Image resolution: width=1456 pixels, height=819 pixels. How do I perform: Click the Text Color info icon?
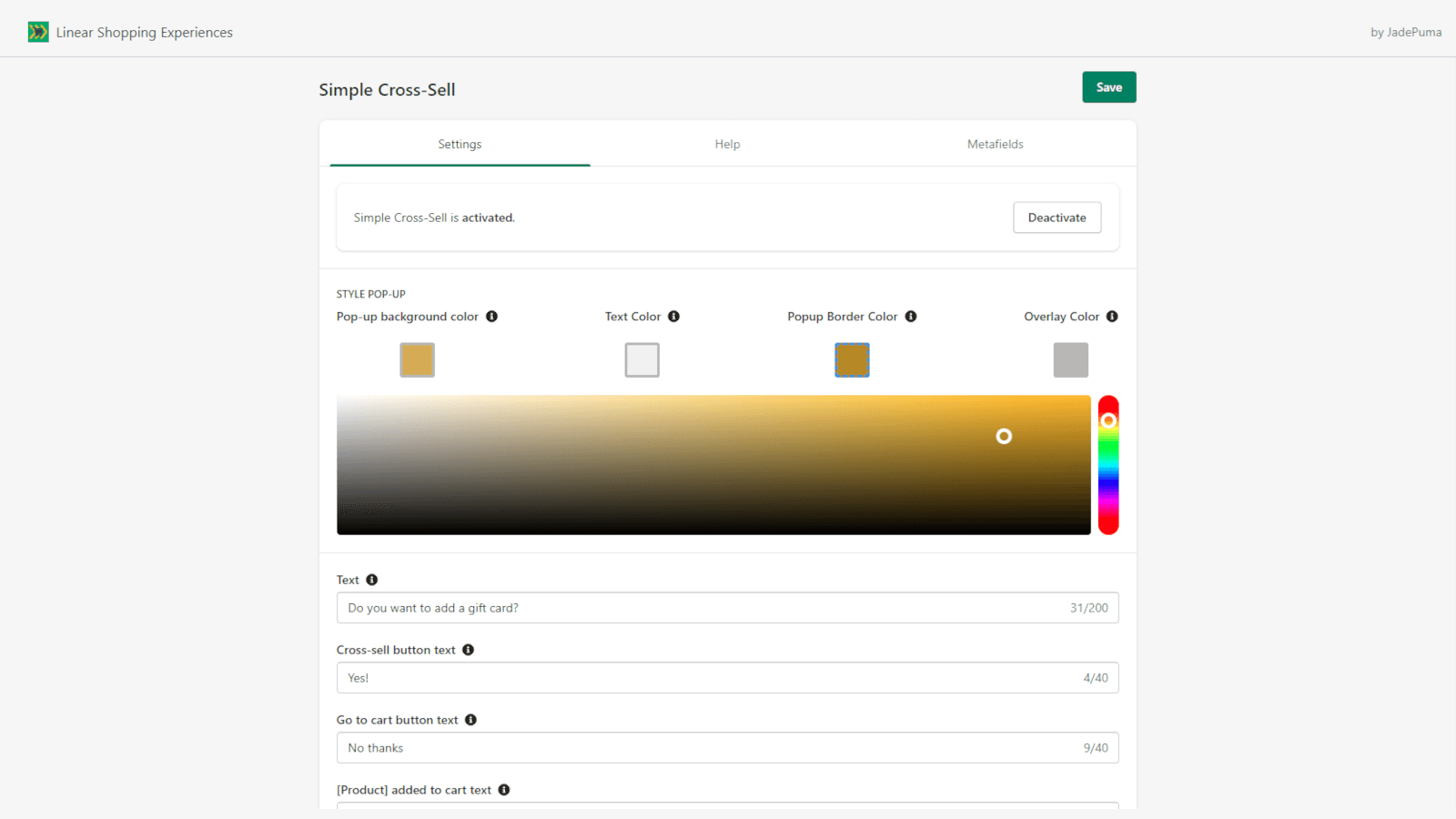pyautogui.click(x=673, y=316)
